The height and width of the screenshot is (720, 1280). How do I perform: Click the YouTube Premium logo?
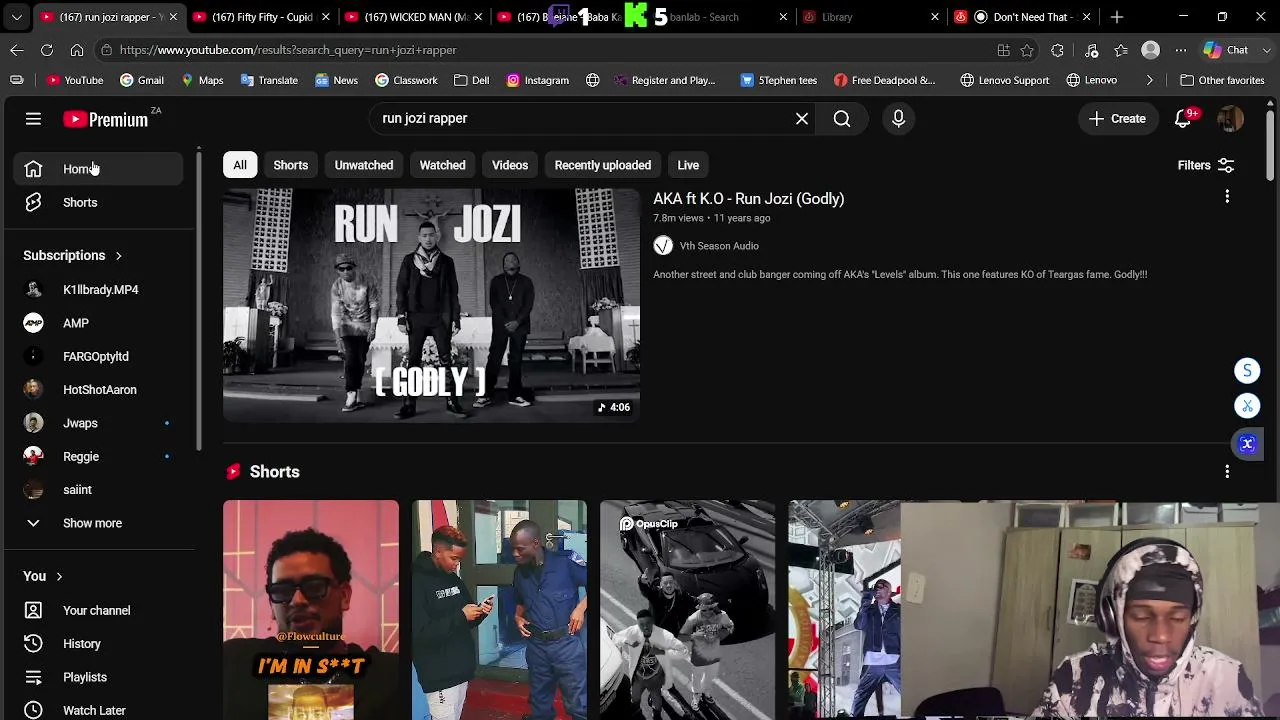[x=105, y=119]
